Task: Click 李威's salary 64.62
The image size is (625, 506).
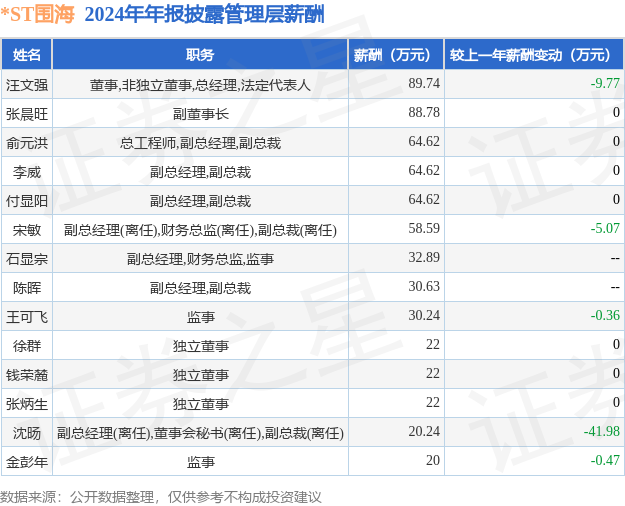Action: (424, 171)
